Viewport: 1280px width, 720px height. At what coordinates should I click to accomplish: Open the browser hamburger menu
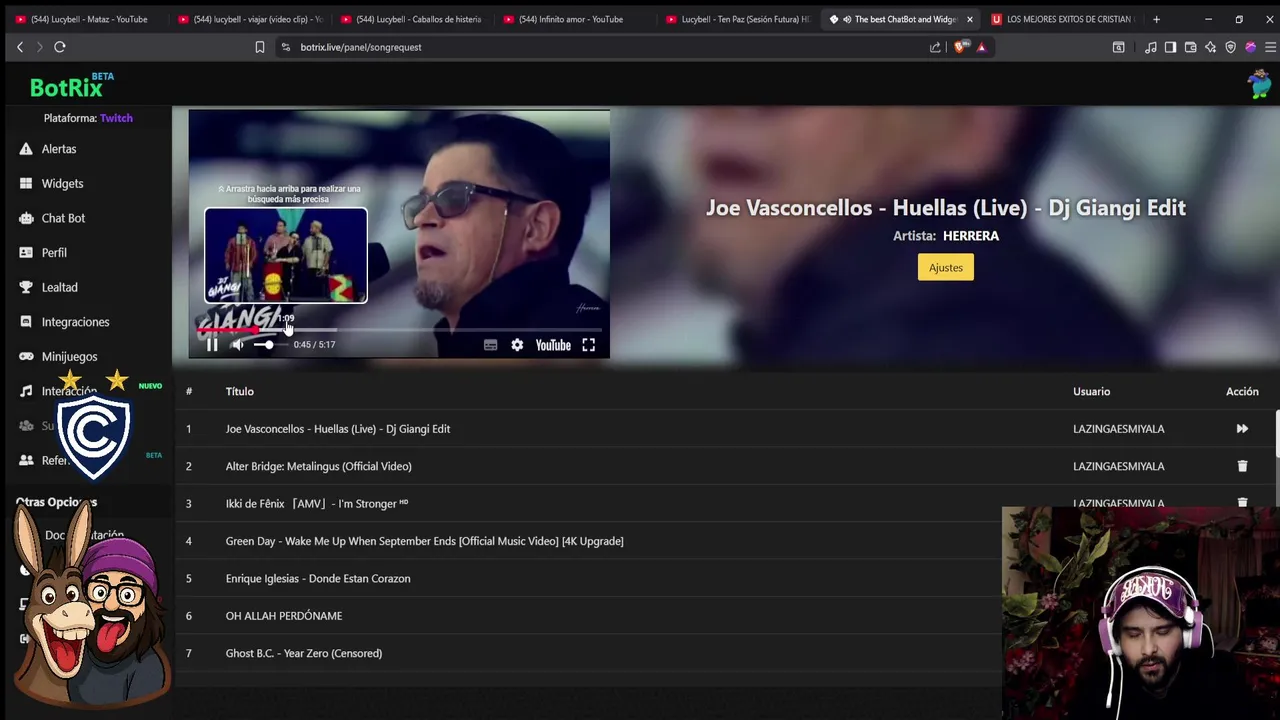[x=1270, y=47]
